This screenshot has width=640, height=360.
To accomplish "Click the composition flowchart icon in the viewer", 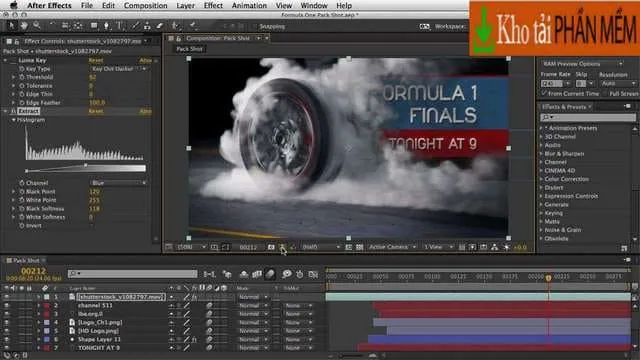I will click(494, 247).
